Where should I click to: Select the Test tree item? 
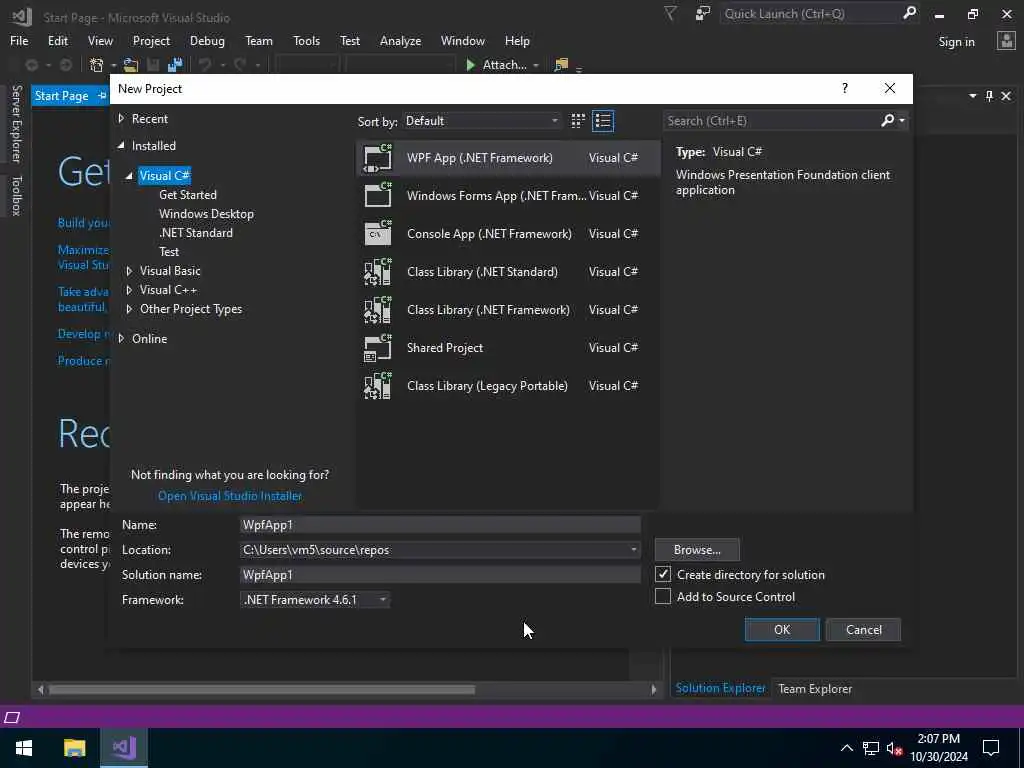click(168, 251)
